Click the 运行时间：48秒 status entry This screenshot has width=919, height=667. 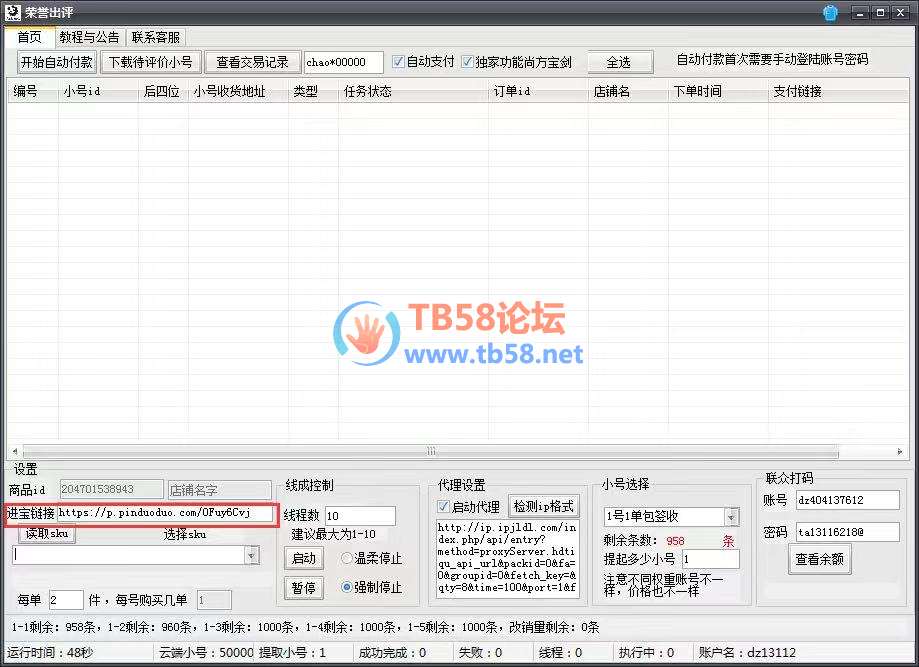[x=50, y=652]
